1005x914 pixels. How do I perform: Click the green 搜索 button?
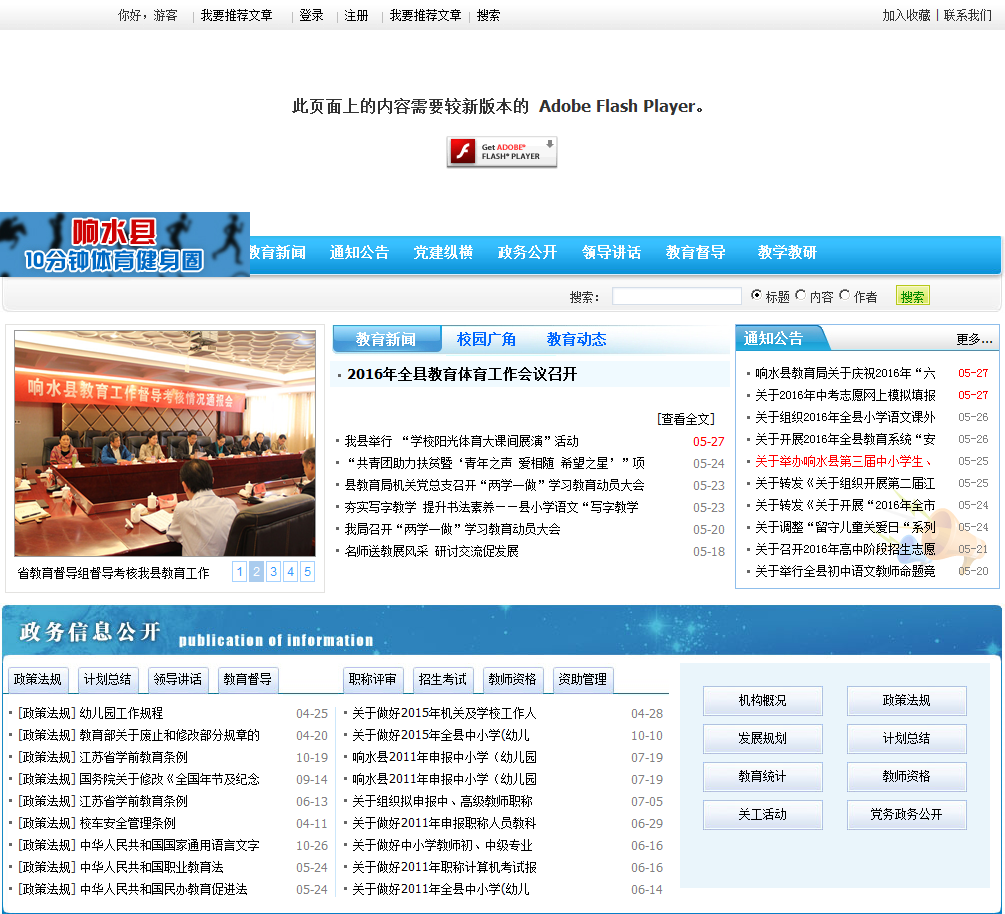913,296
